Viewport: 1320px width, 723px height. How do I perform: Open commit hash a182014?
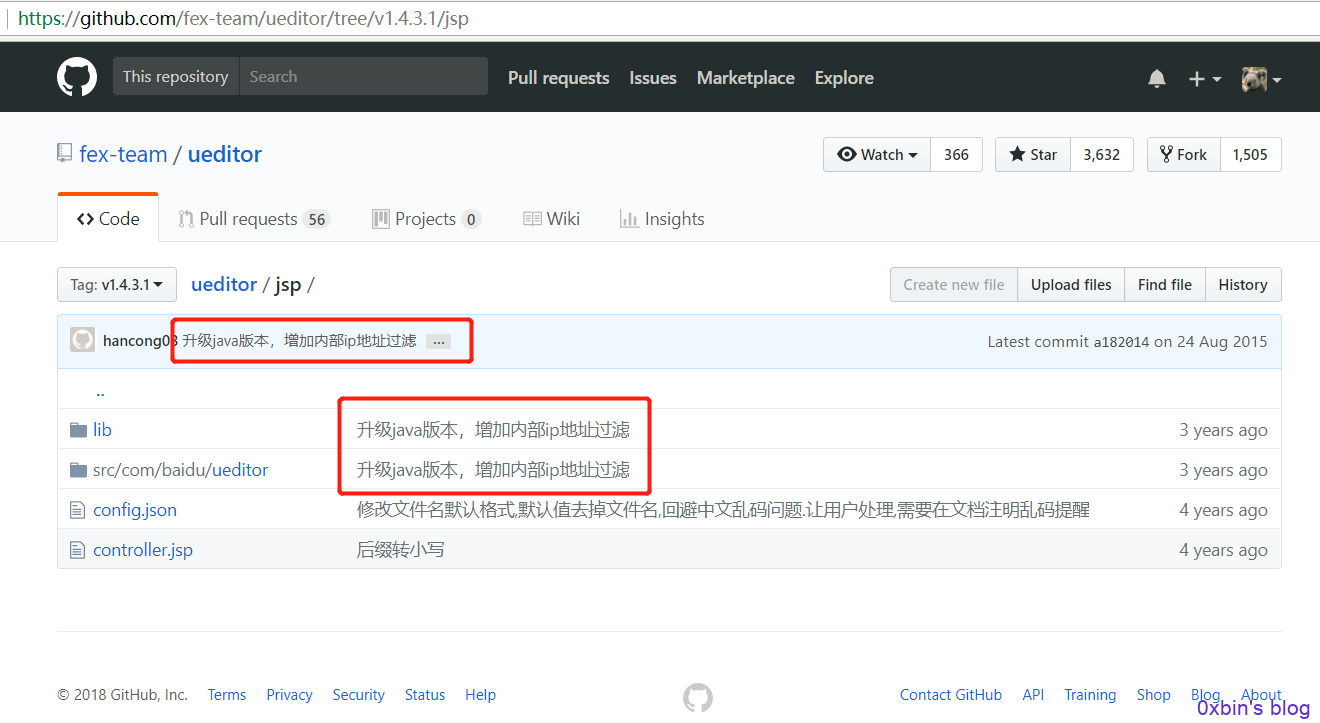point(1121,342)
